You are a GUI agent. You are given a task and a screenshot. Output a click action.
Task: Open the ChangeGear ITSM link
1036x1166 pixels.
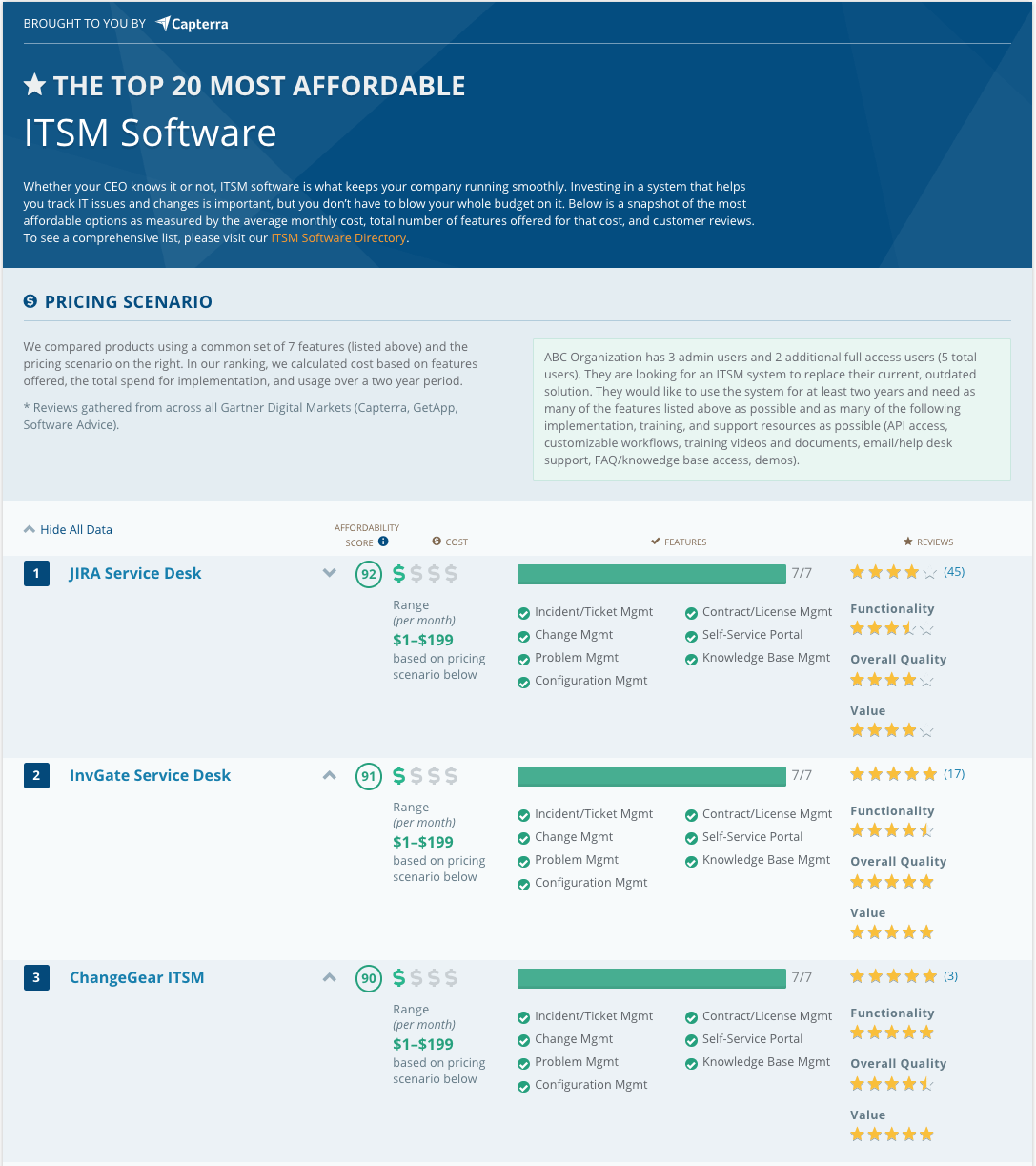(x=136, y=977)
